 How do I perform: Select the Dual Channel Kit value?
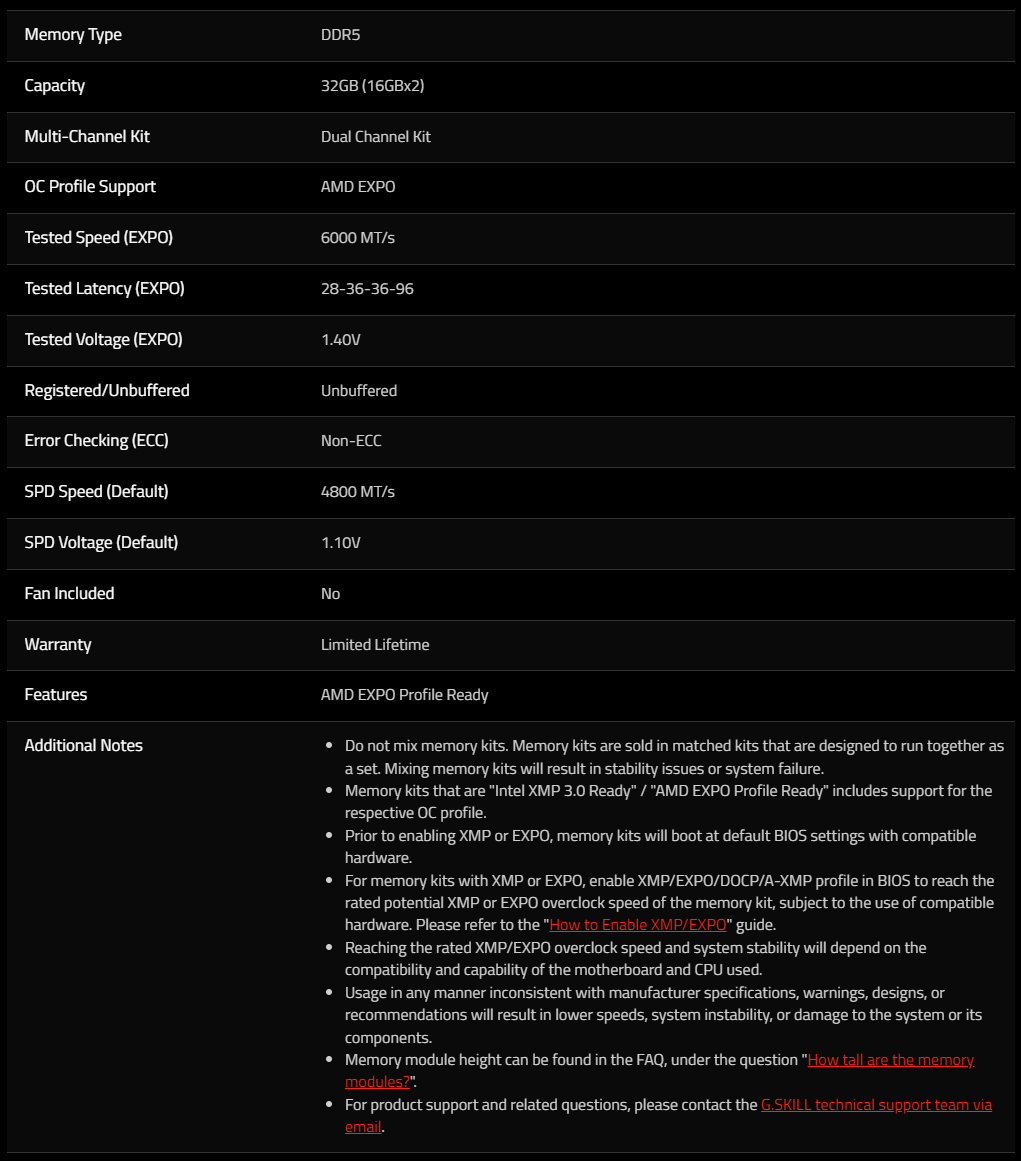pyautogui.click(x=375, y=137)
